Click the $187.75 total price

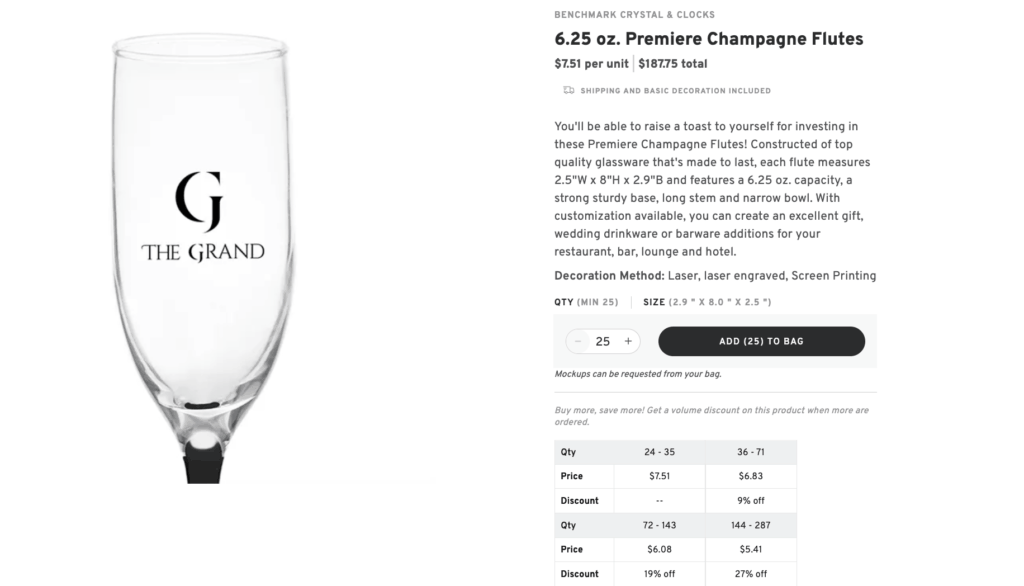pos(671,63)
